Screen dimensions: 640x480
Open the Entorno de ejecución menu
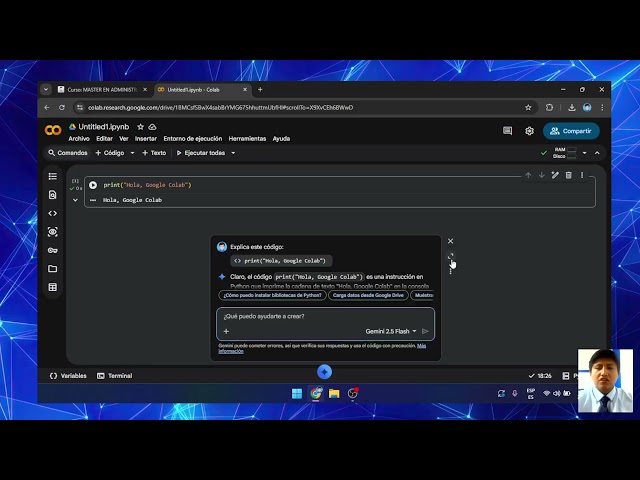[193, 139]
